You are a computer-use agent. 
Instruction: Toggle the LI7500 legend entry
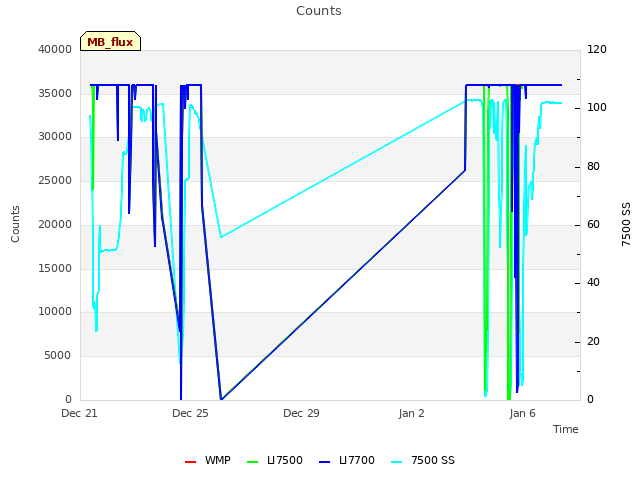[x=275, y=460]
